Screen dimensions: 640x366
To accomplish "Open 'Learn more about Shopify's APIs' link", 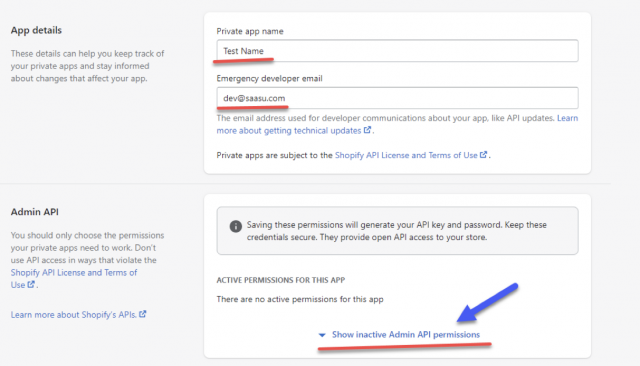I will point(73,315).
